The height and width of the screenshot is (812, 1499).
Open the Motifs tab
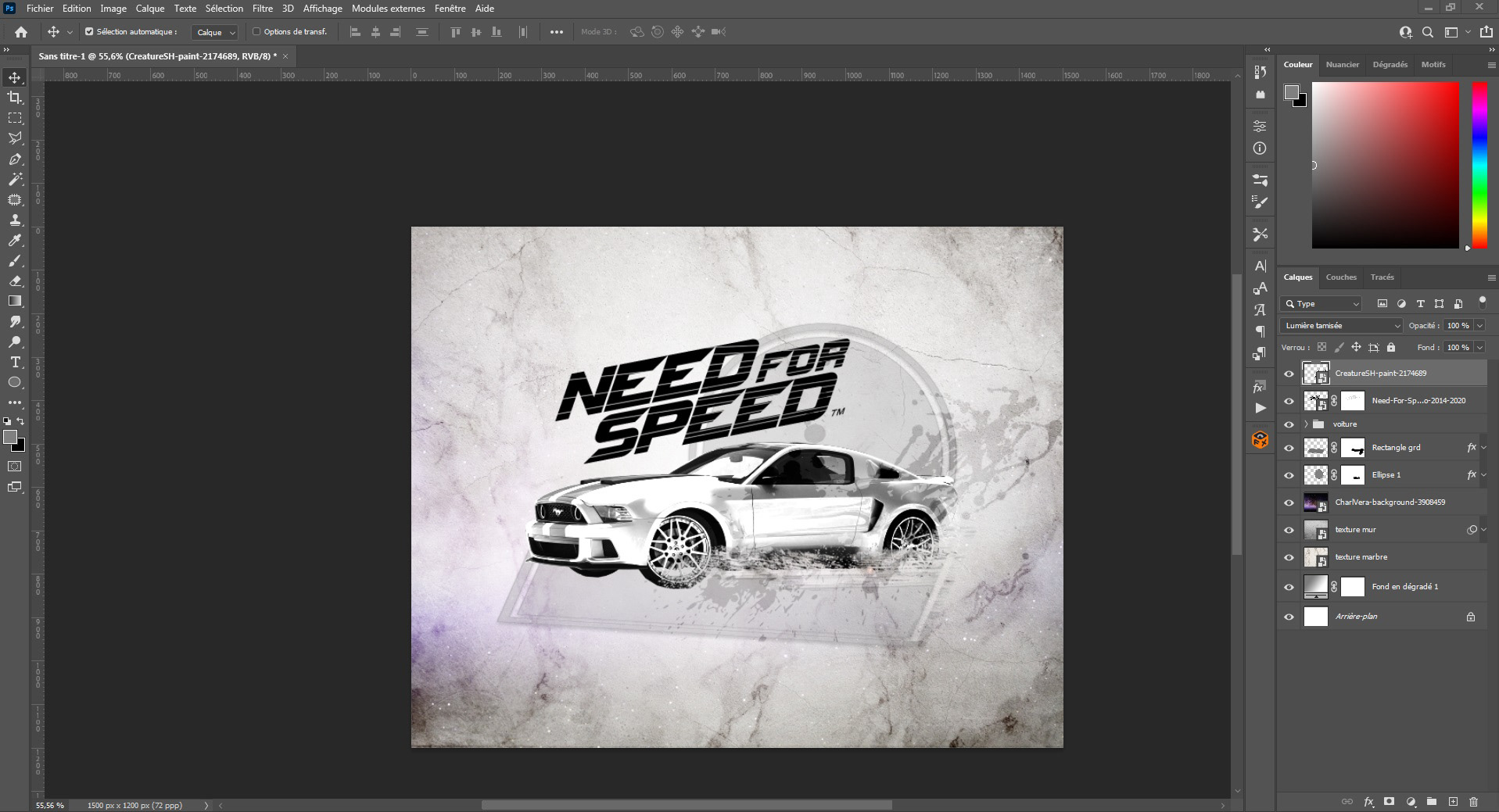(x=1433, y=65)
